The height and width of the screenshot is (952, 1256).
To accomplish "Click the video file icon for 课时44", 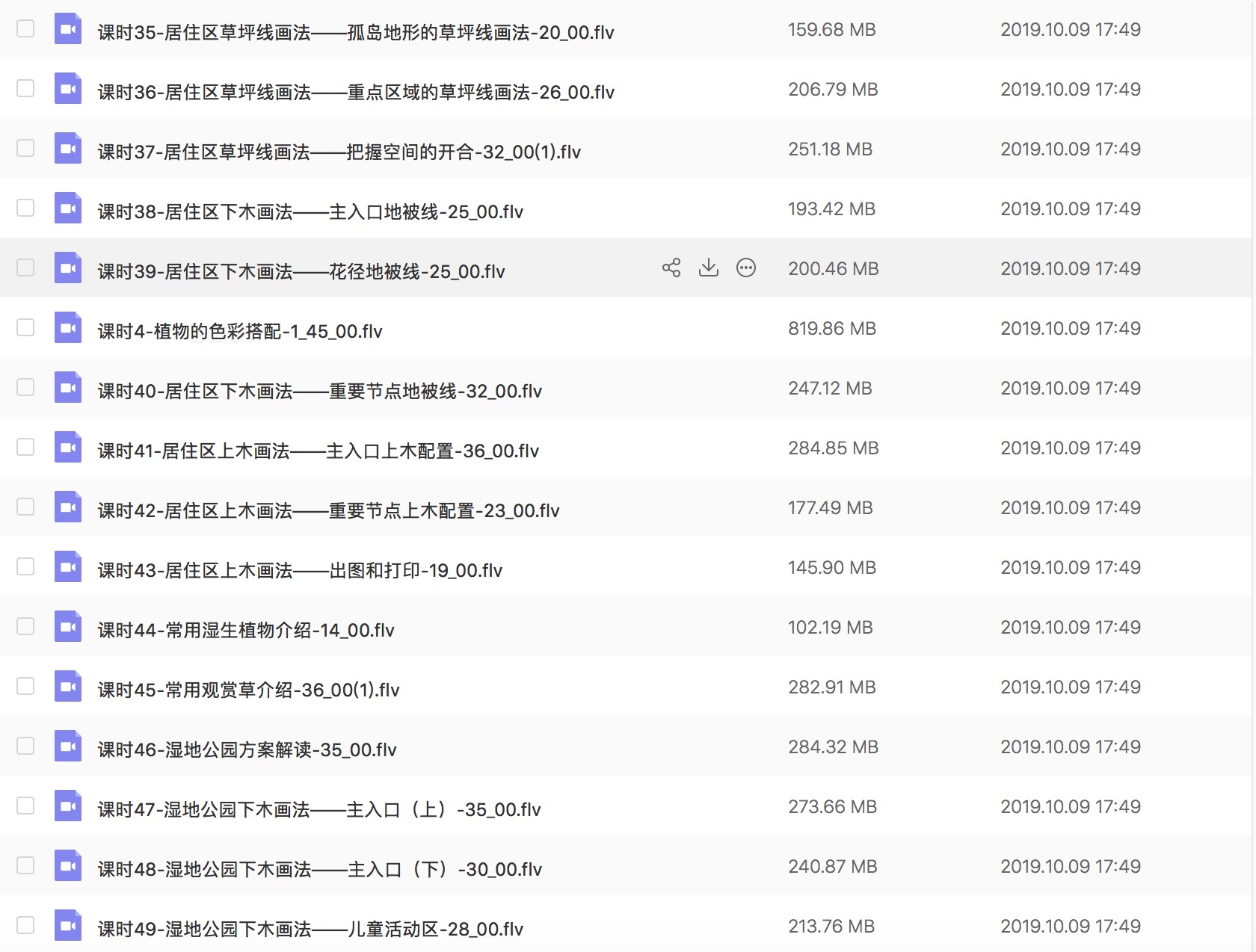I will coord(68,627).
